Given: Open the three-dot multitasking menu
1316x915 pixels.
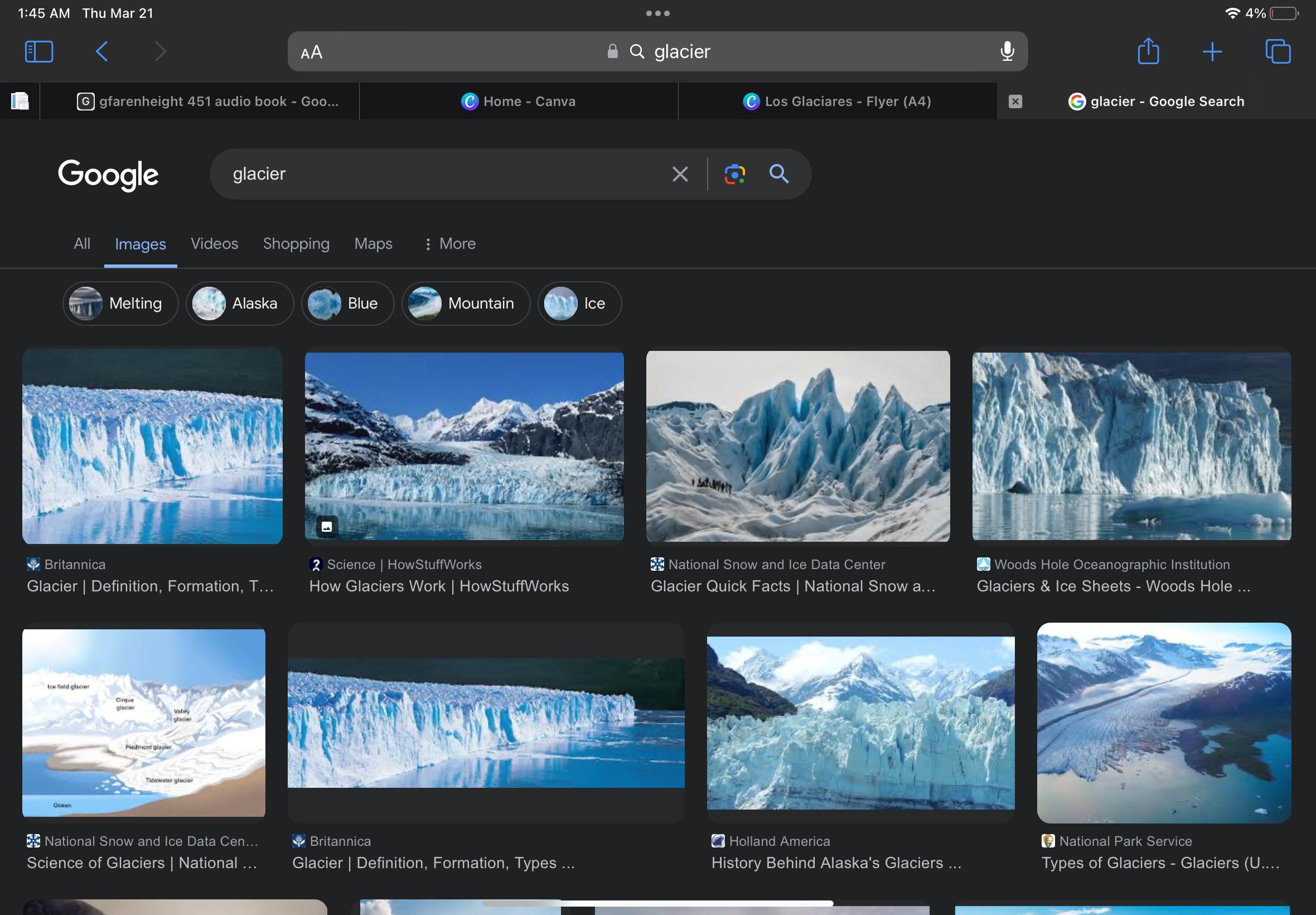Looking at the screenshot, I should (x=657, y=13).
